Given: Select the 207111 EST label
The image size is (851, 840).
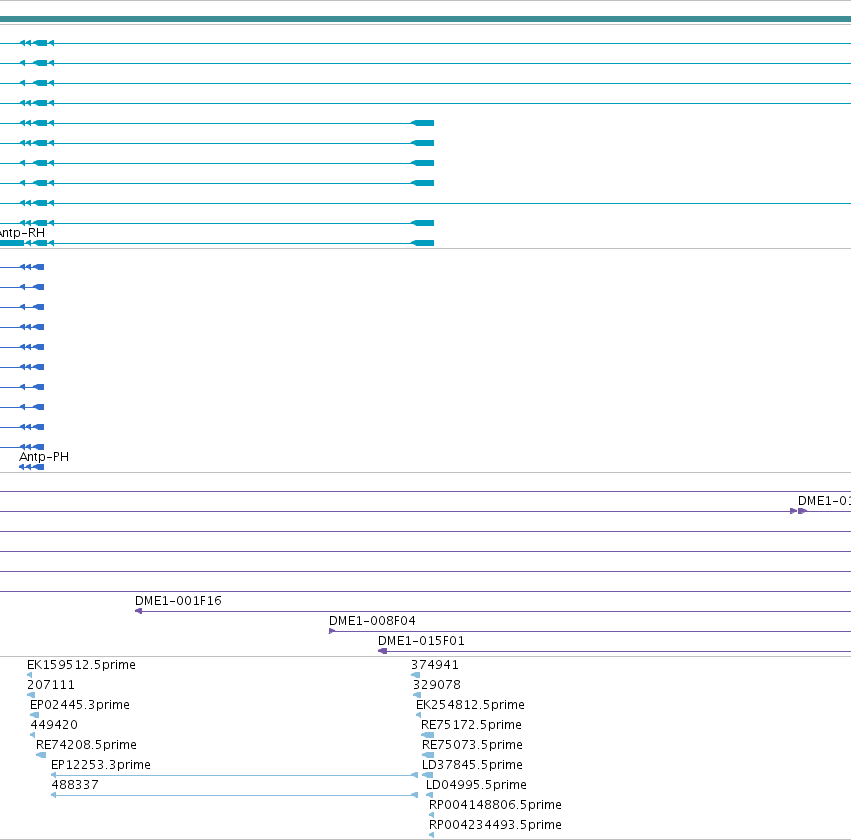Looking at the screenshot, I should (50, 685).
